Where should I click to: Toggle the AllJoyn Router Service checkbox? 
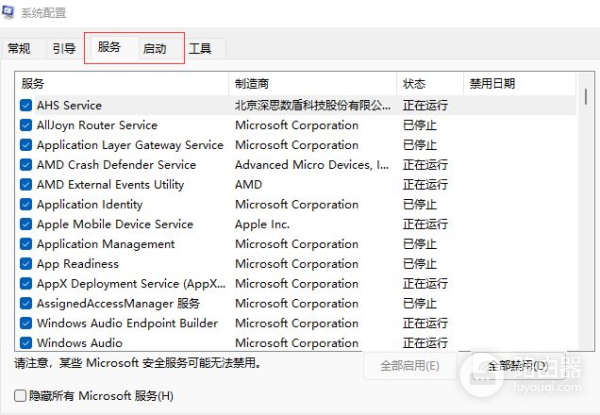(x=26, y=125)
